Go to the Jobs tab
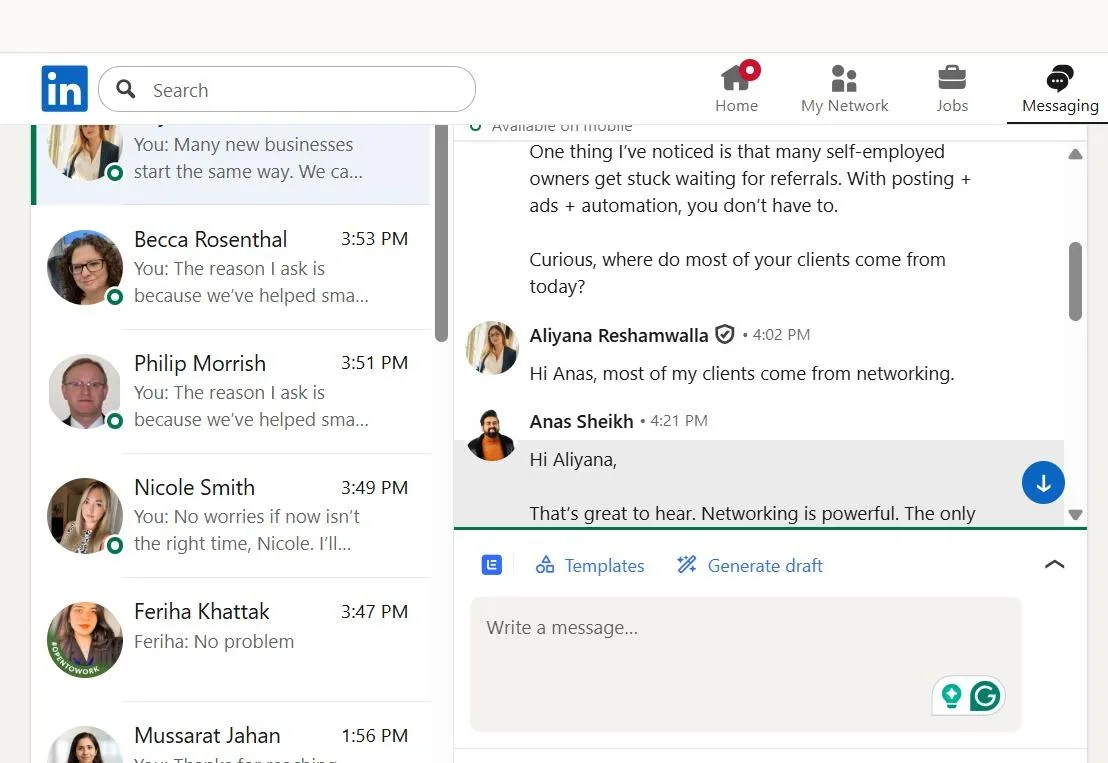Image resolution: width=1108 pixels, height=763 pixels. (x=952, y=88)
